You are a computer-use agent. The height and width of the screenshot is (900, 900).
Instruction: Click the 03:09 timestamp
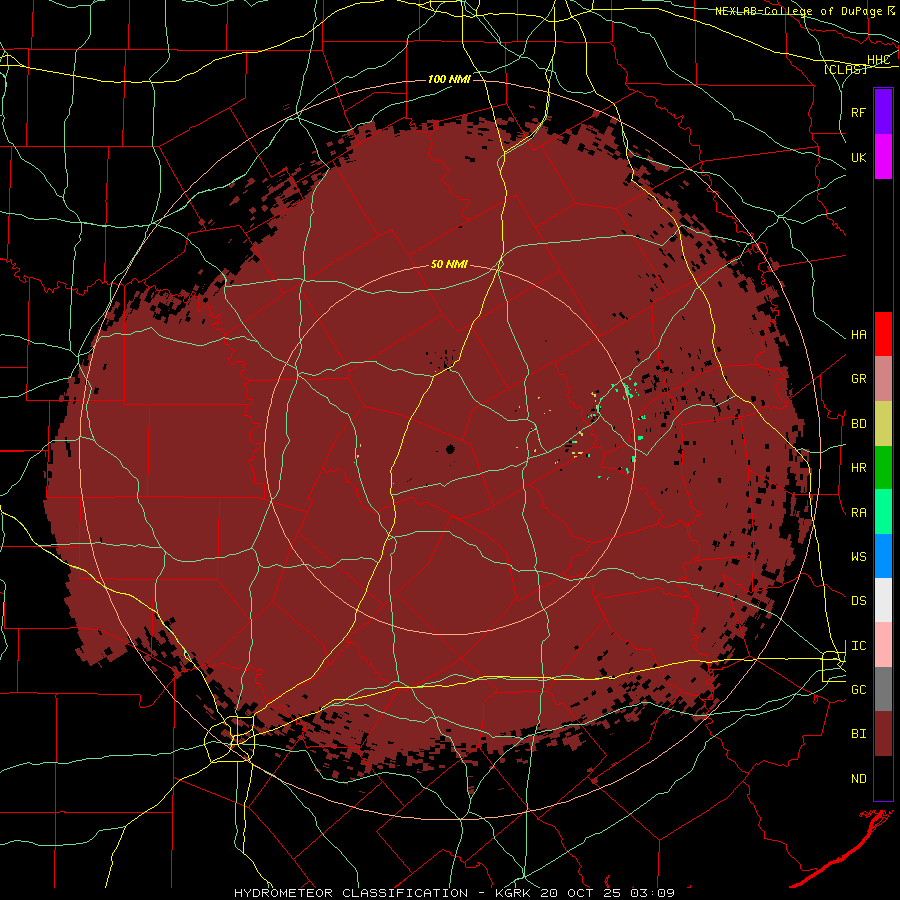pyautogui.click(x=652, y=893)
